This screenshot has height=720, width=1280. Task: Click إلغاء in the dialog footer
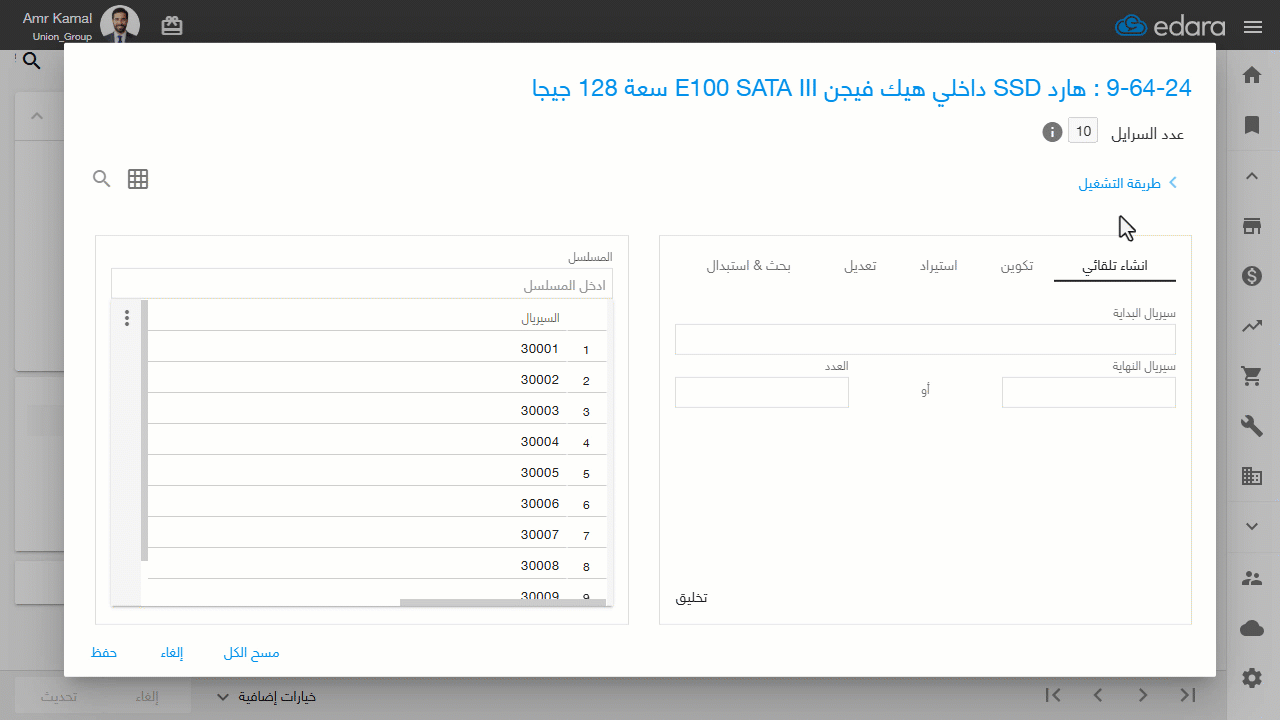(172, 653)
